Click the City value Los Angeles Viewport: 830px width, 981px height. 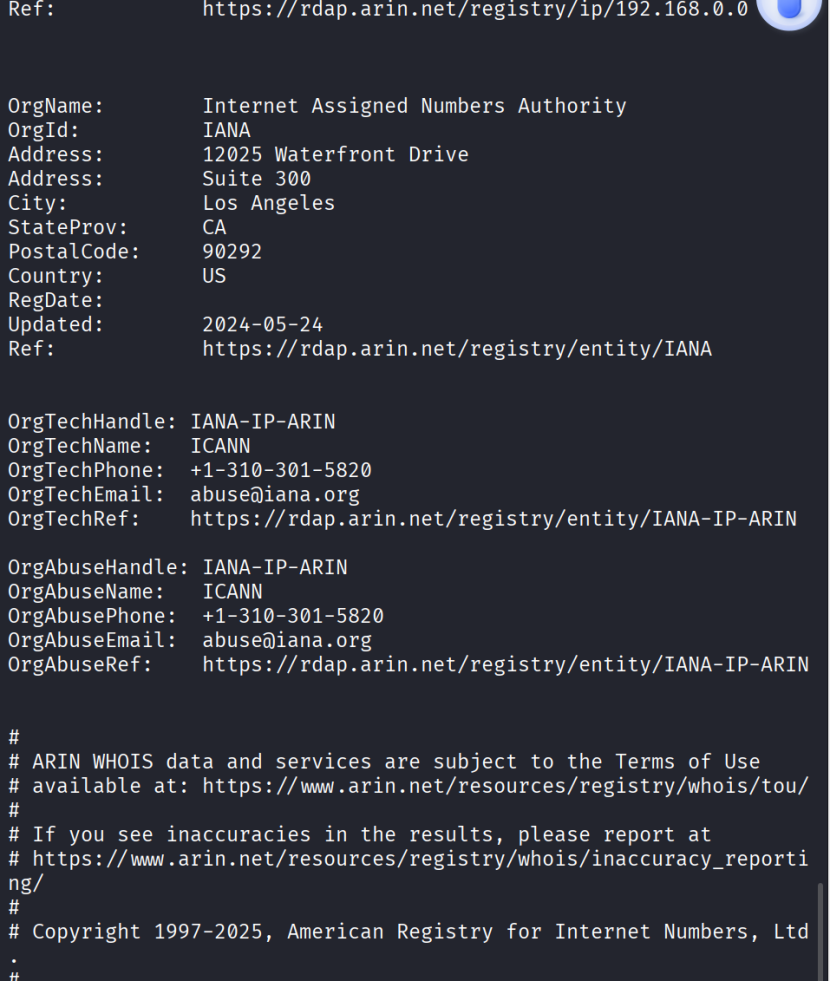coord(268,203)
